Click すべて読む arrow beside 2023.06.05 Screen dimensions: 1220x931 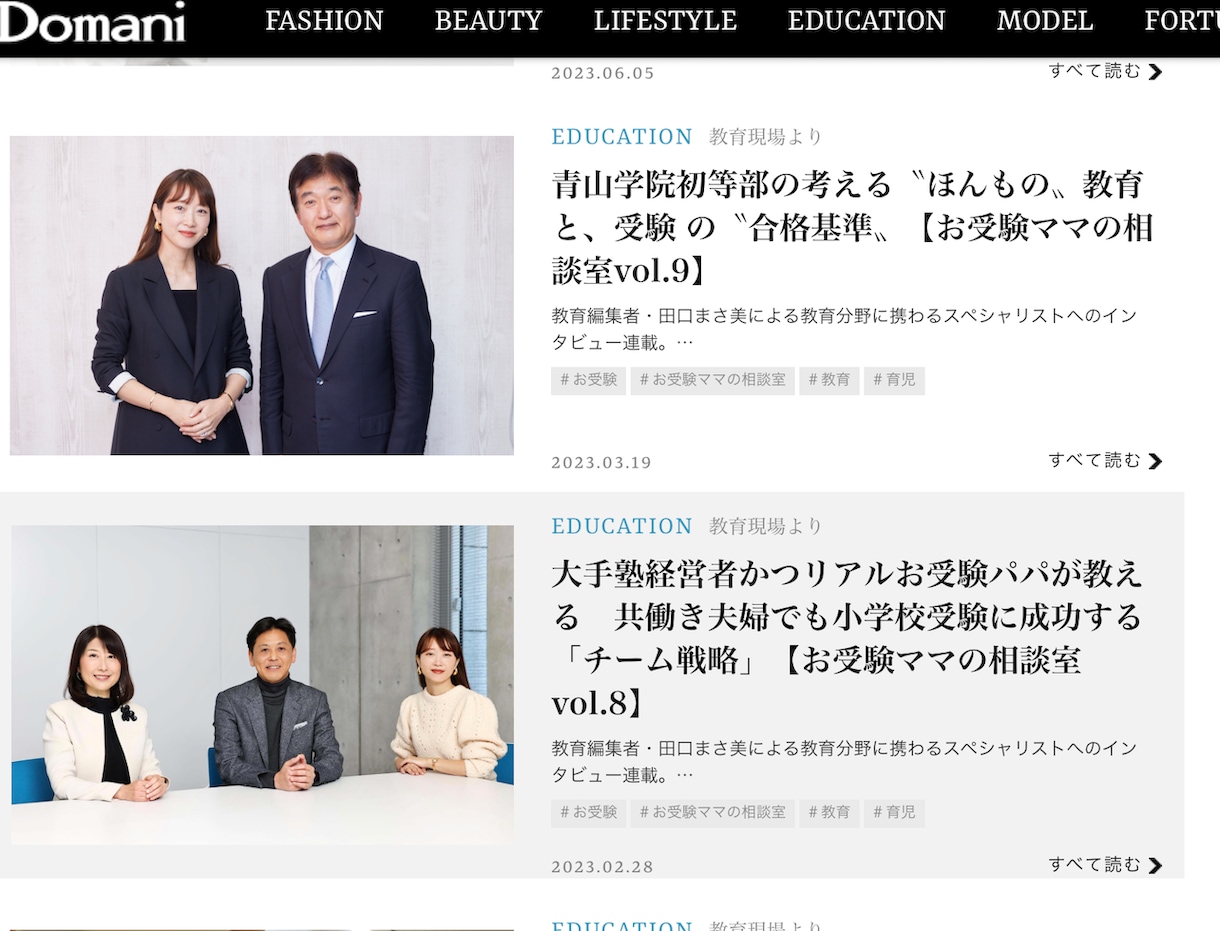point(1156,72)
